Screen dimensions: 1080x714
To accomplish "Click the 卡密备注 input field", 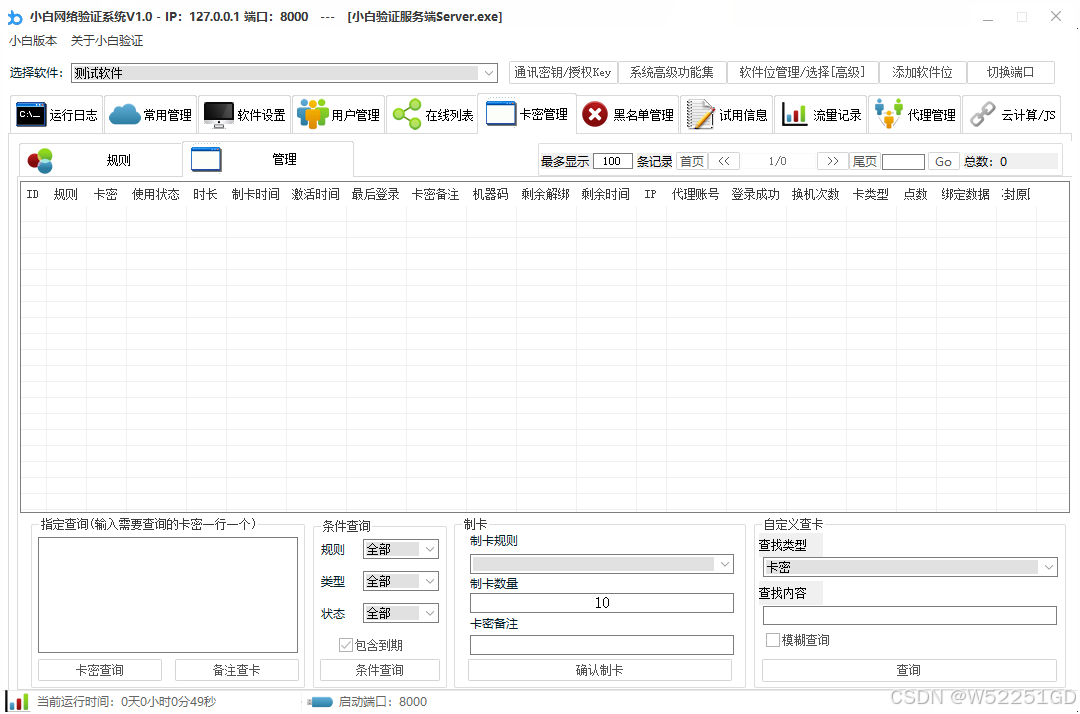I will tap(601, 644).
